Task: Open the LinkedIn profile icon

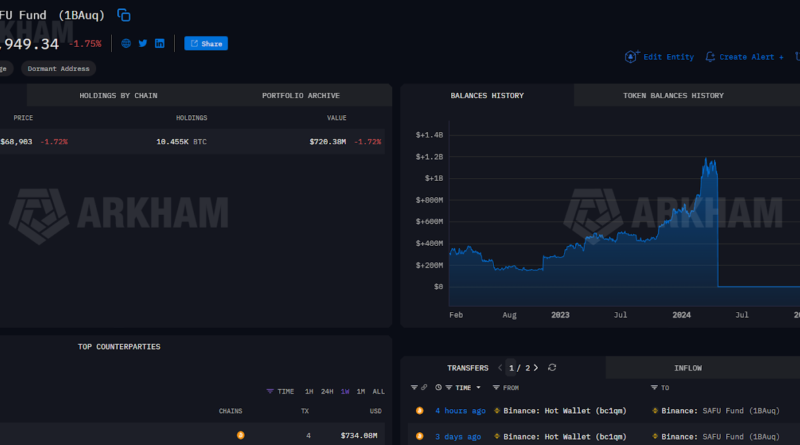Action: pyautogui.click(x=160, y=43)
